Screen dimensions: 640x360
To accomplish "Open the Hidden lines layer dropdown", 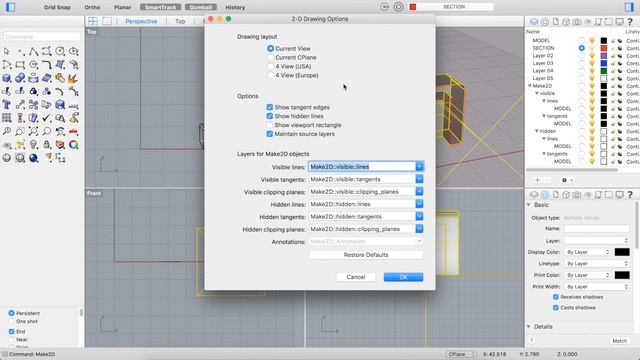I will pos(419,204).
